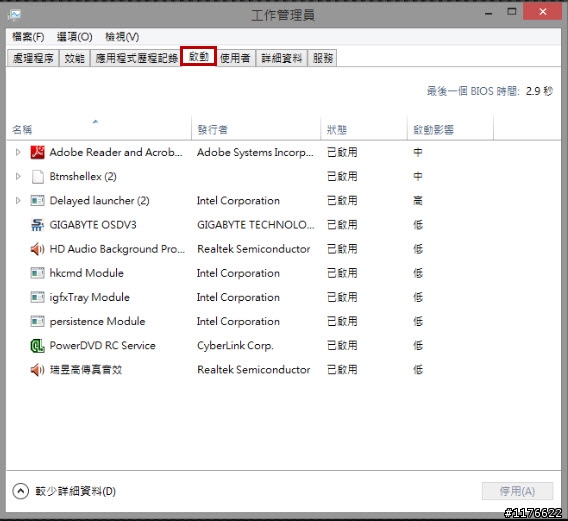This screenshot has width=568, height=521.
Task: Click the hkcmd Module icon
Action: click(37, 273)
